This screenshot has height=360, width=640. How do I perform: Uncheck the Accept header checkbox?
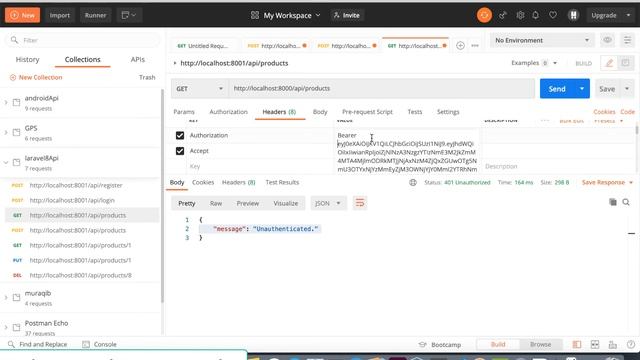pyautogui.click(x=180, y=151)
